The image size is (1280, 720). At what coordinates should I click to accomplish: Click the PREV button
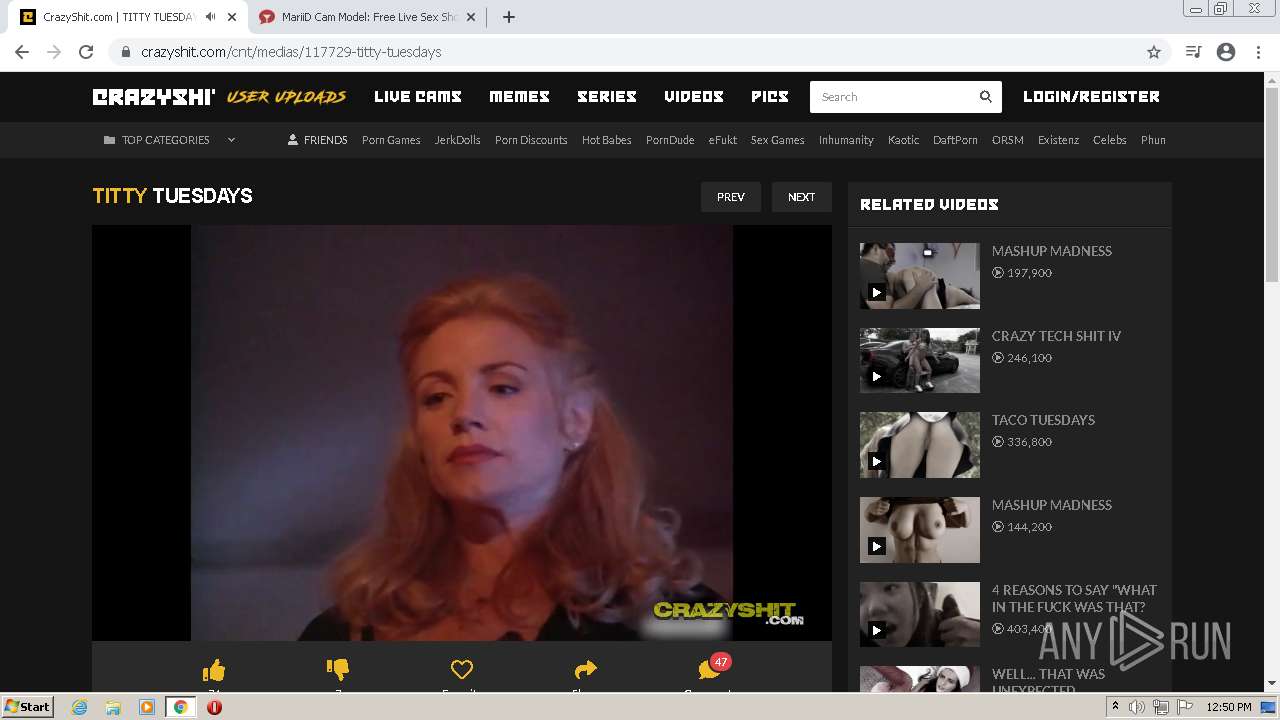click(731, 197)
